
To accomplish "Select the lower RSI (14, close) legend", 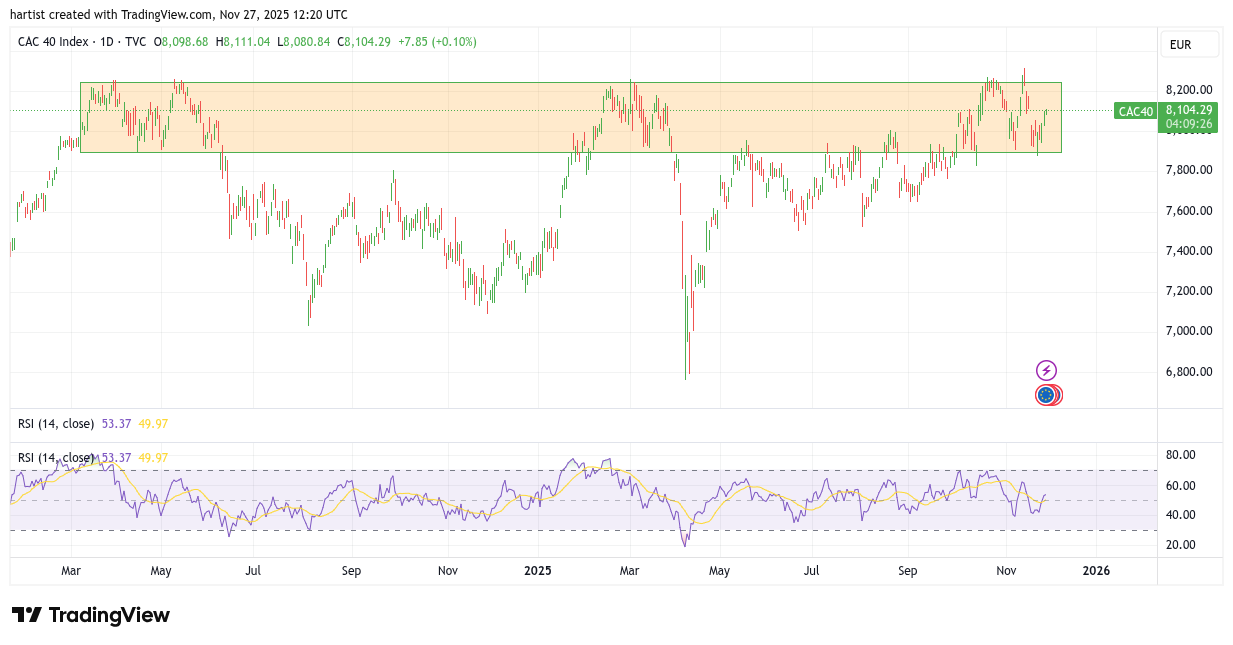I will 56,458.
